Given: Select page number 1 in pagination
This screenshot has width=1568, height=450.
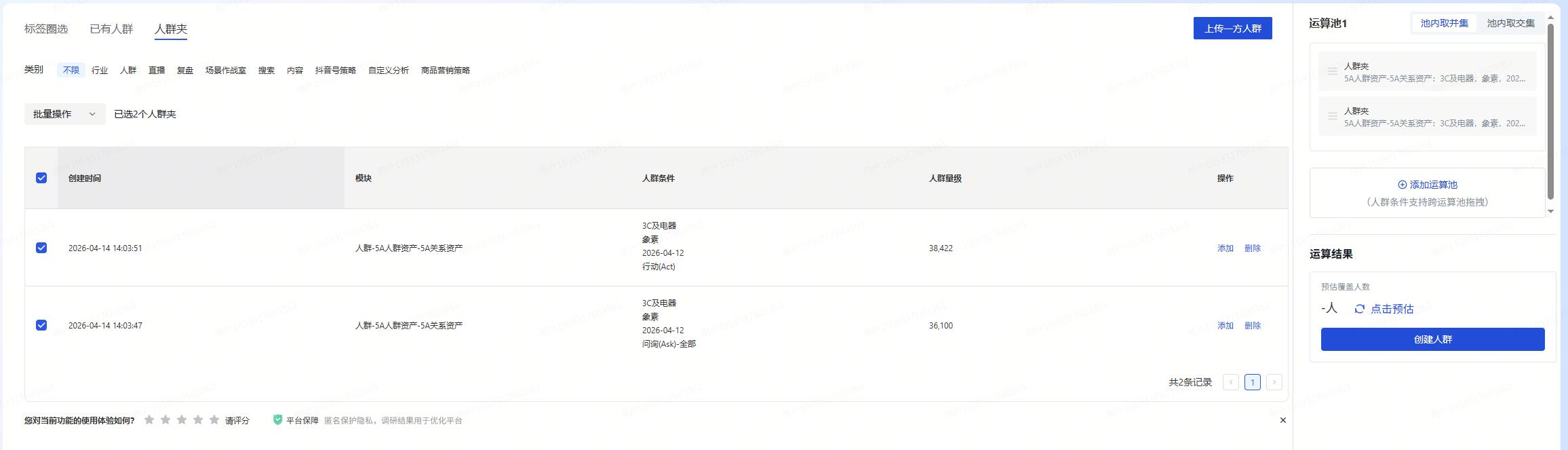Looking at the screenshot, I should (x=1253, y=382).
